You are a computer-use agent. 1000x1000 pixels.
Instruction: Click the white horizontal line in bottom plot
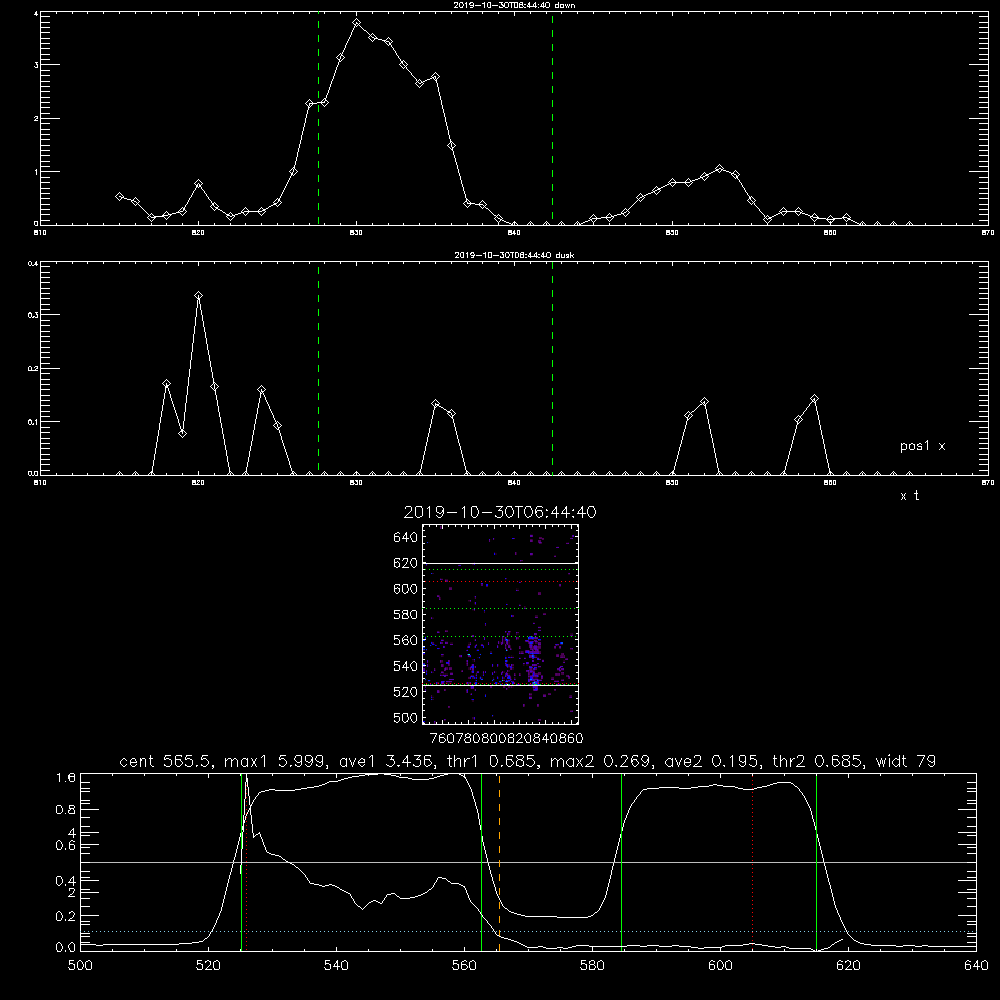click(528, 862)
